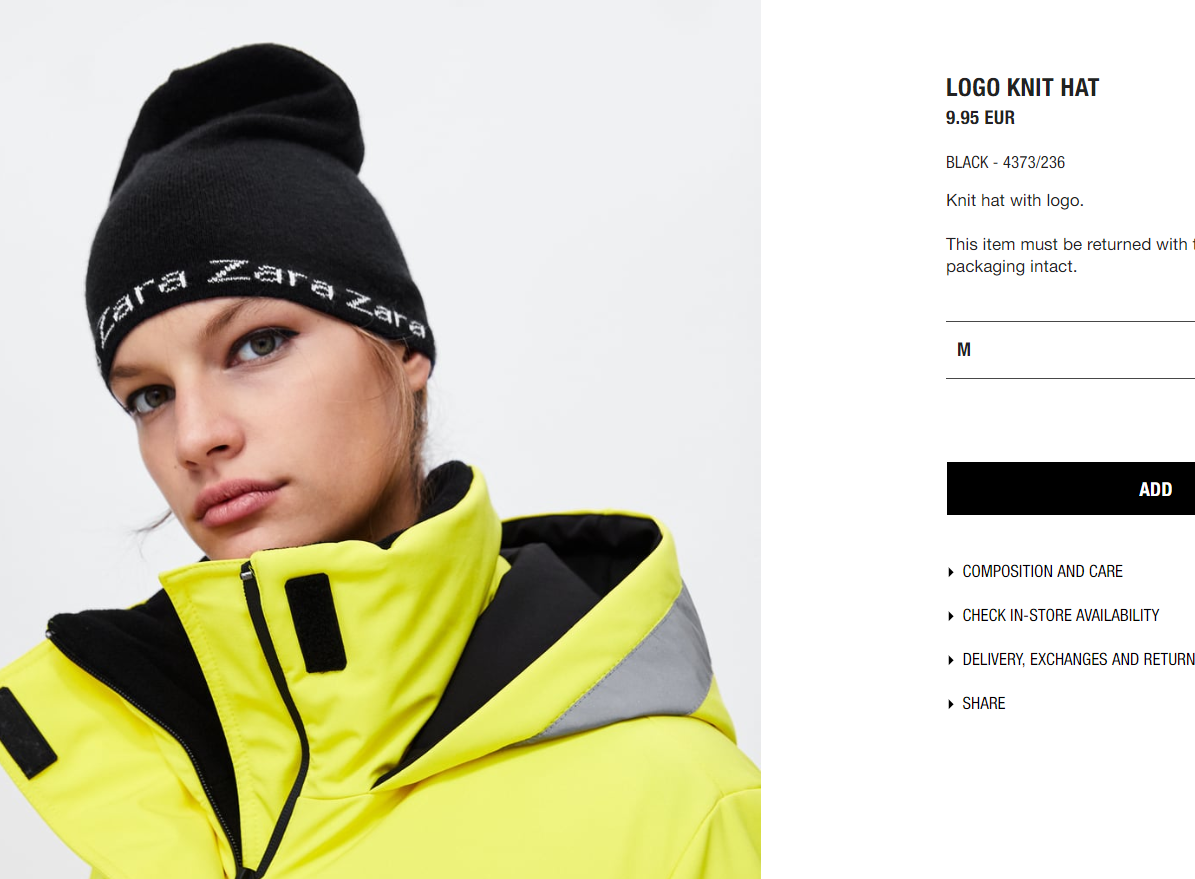The width and height of the screenshot is (1195, 879).
Task: Click the arrow icon beside Delivery, Exchanges and Returns
Action: pos(950,660)
